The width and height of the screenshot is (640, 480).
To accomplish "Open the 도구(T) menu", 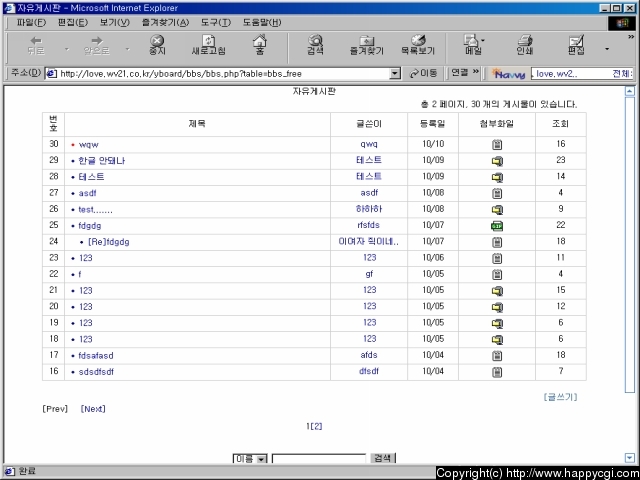I will point(216,22).
